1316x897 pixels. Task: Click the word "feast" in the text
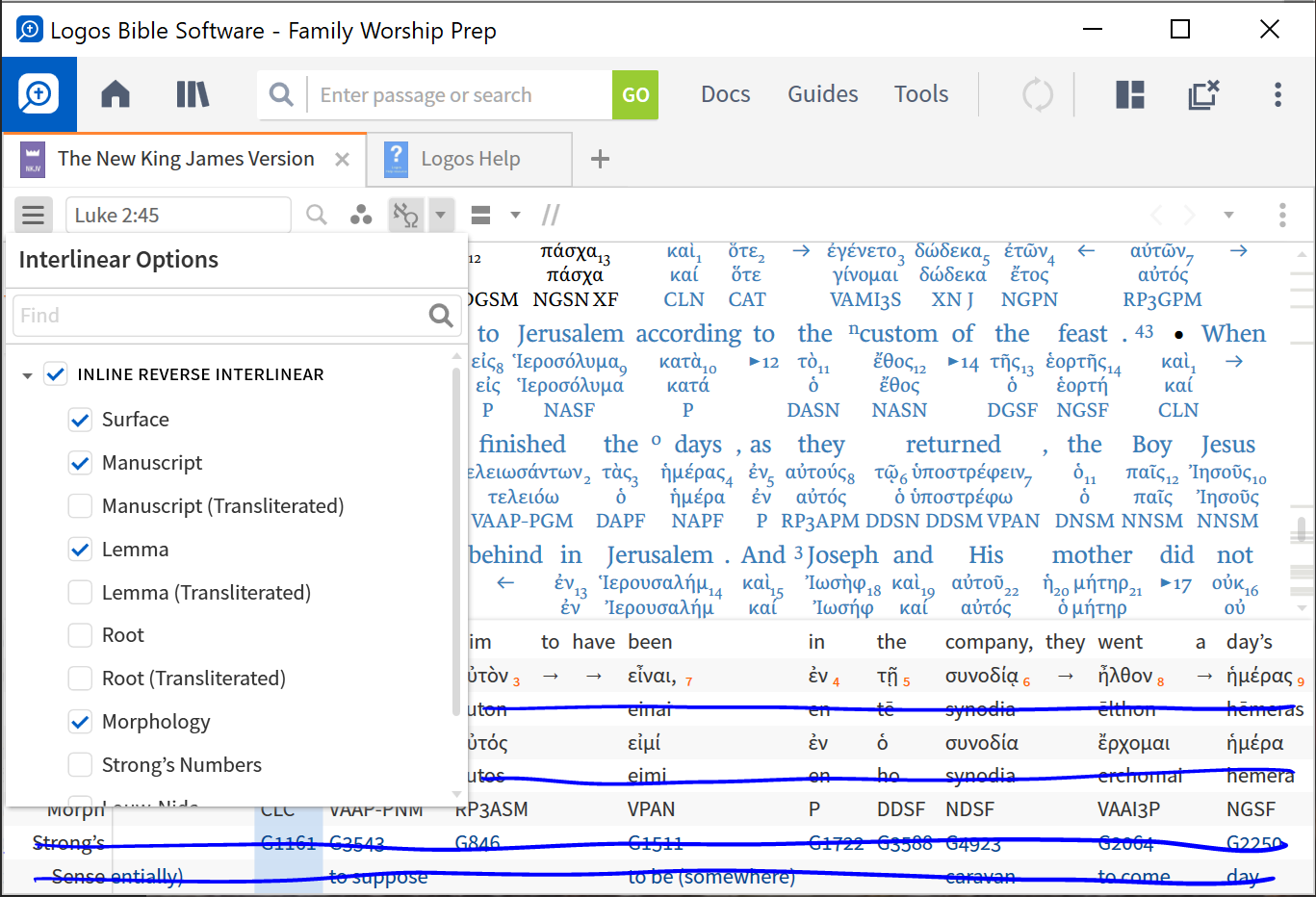pos(1083,334)
